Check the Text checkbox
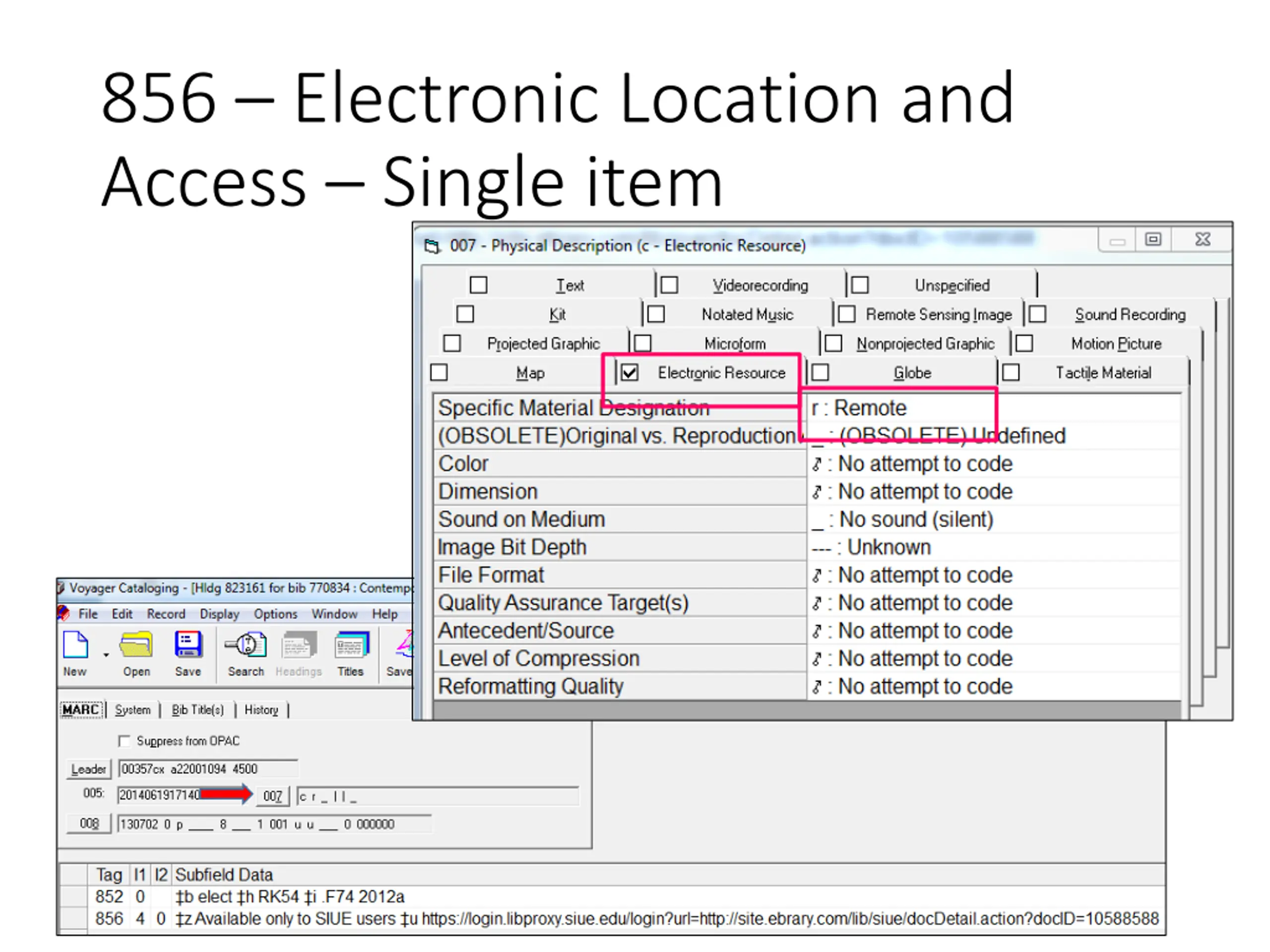 coord(478,285)
